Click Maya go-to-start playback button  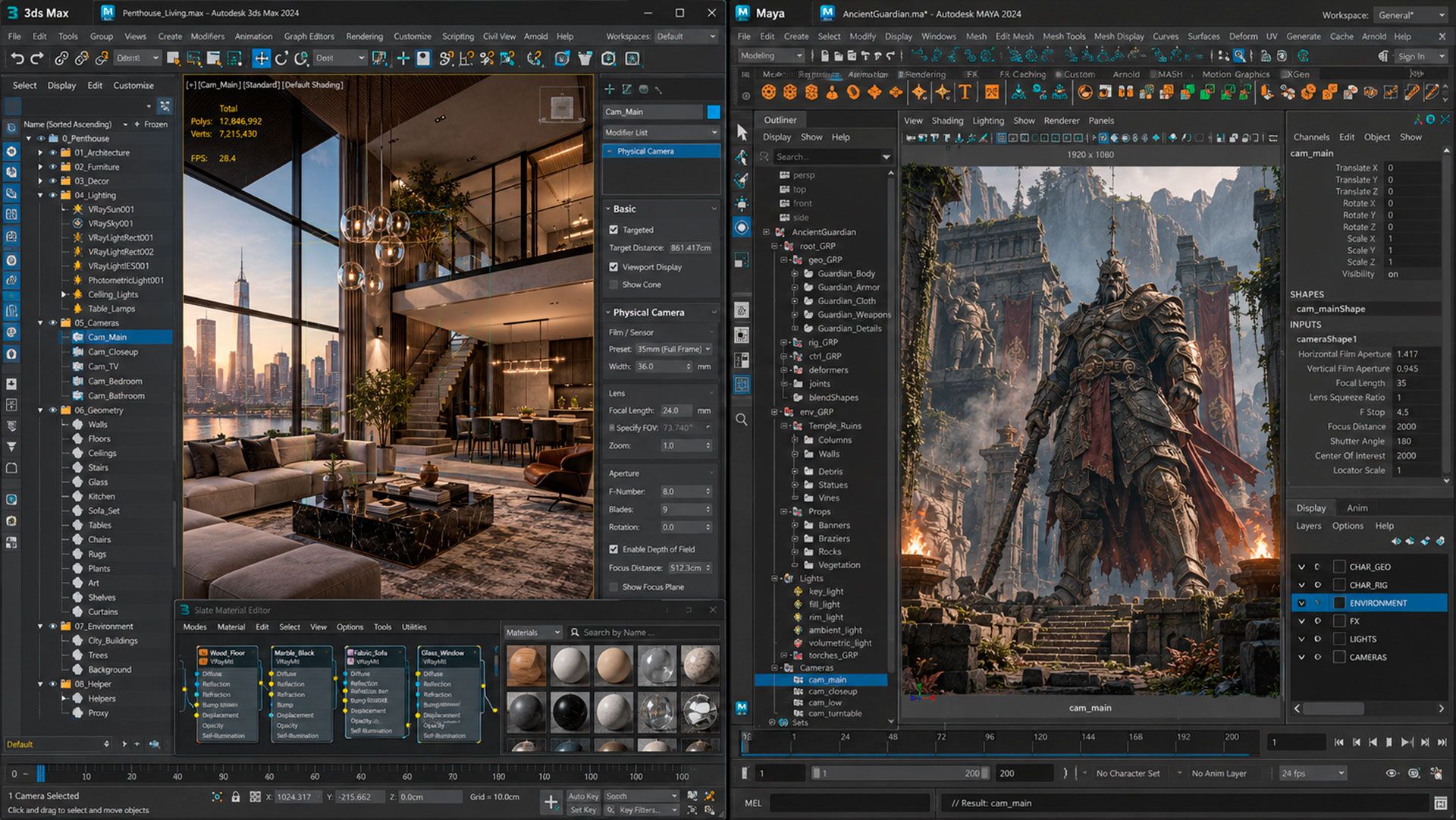pos(1339,742)
